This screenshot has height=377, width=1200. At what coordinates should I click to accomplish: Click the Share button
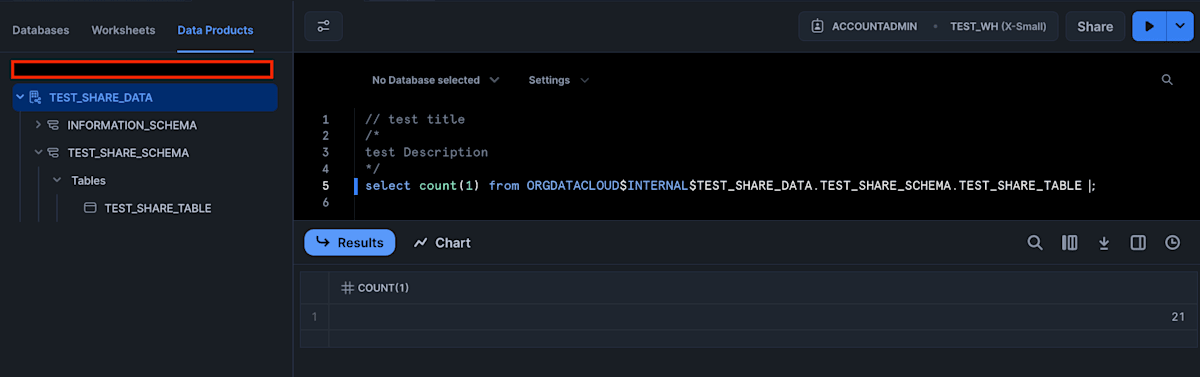pos(1095,27)
